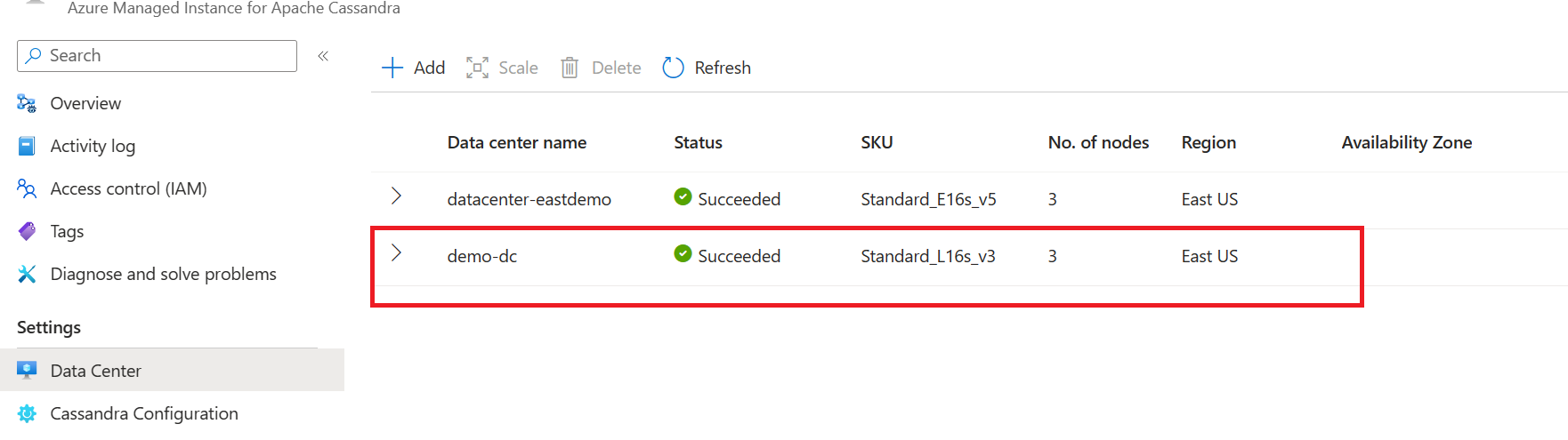
Task: Click the Delete trash can icon
Action: click(x=570, y=68)
